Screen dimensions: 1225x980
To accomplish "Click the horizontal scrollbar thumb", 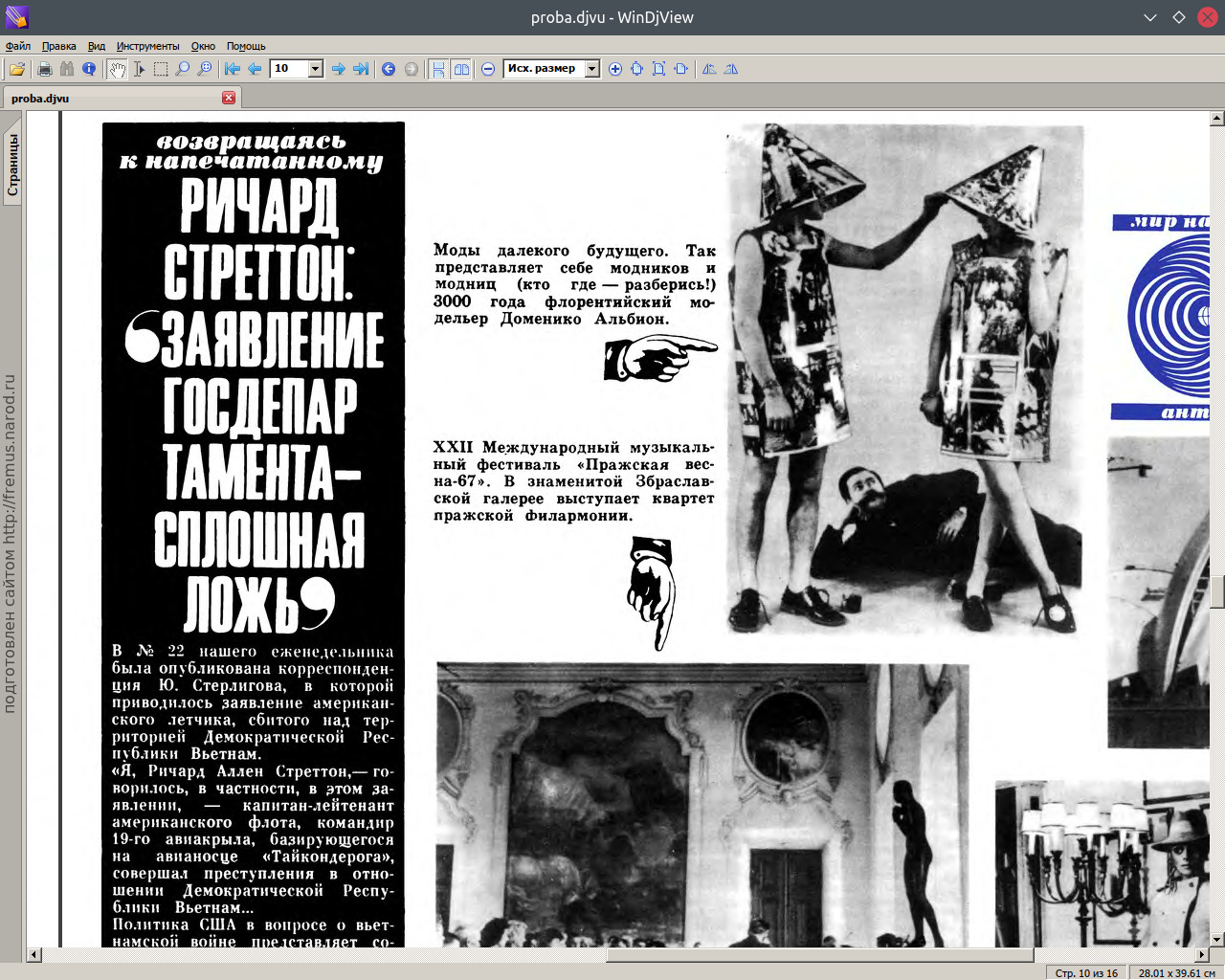I will pyautogui.click(x=820, y=954).
